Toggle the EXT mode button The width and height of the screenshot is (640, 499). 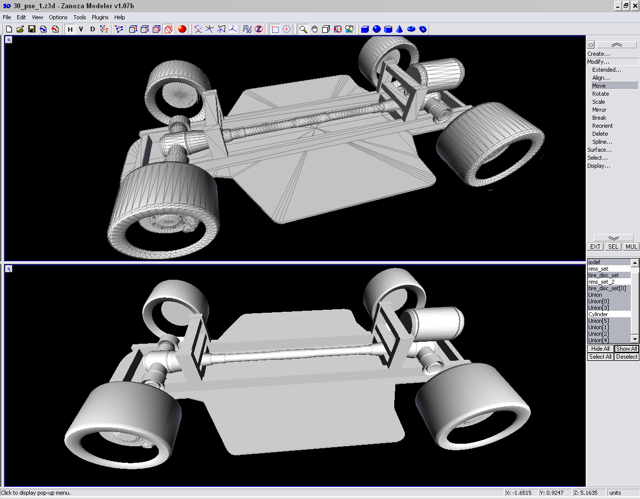(x=594, y=246)
